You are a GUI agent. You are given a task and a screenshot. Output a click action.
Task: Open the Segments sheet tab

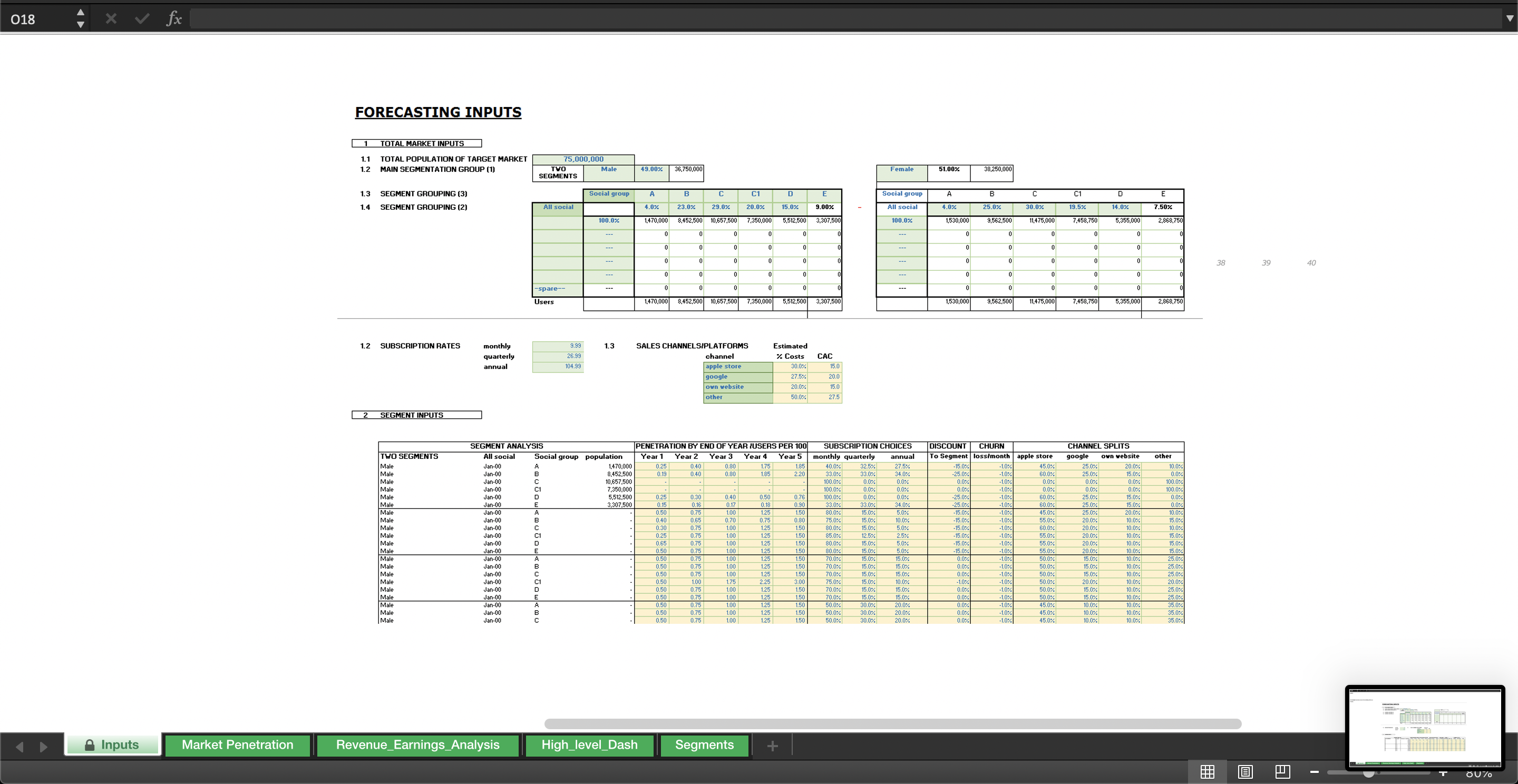[704, 744]
